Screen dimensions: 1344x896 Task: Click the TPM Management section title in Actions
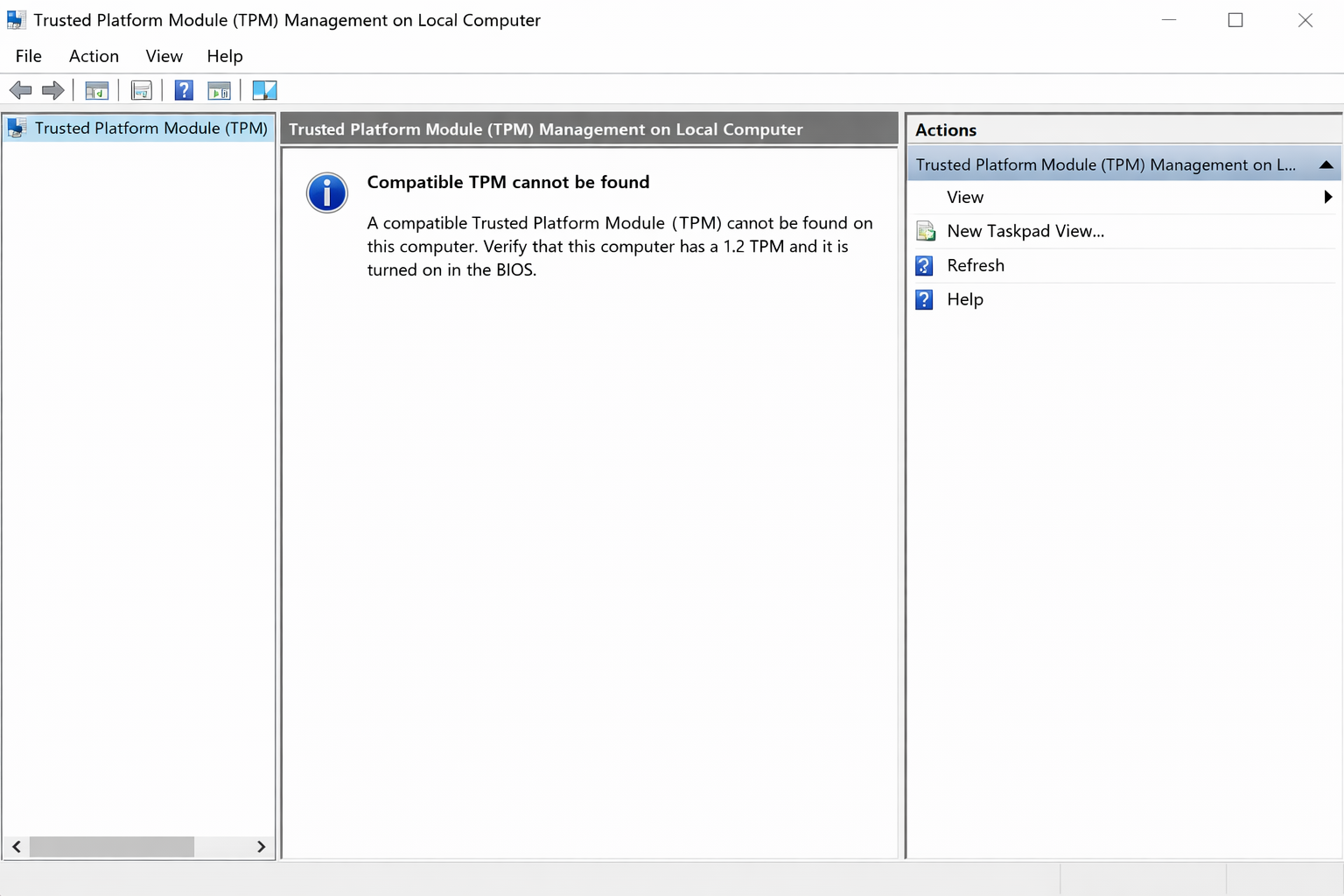click(1106, 164)
